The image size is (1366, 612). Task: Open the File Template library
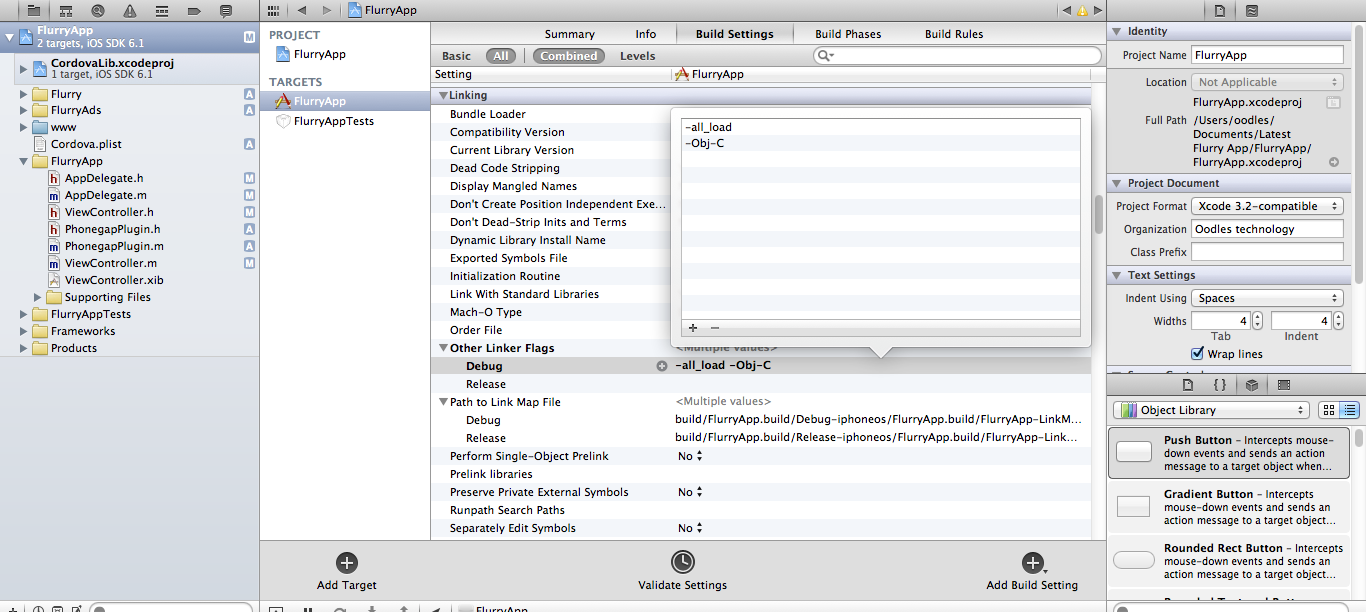tap(1188, 385)
